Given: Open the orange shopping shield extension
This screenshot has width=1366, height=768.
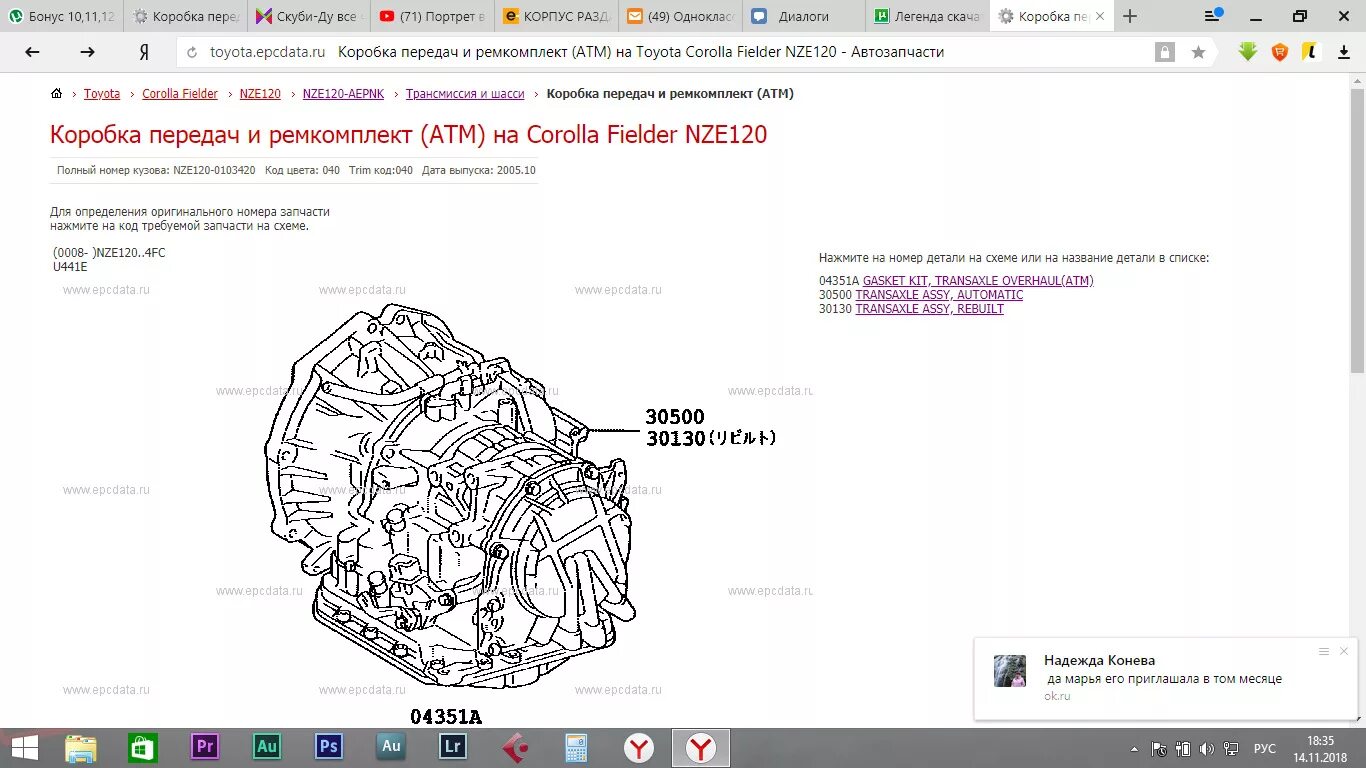Looking at the screenshot, I should pos(1279,52).
